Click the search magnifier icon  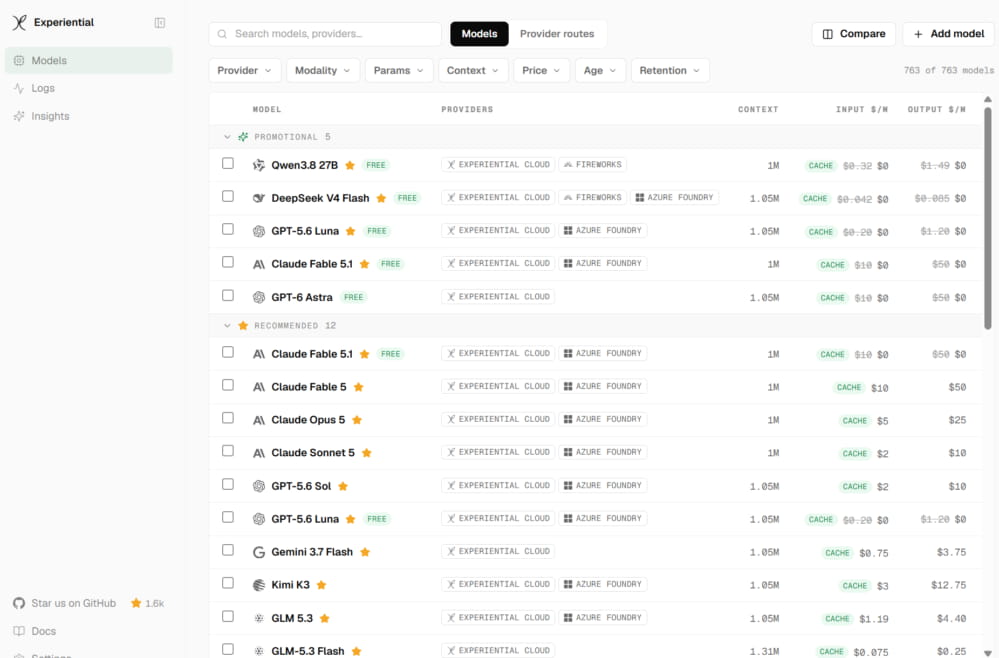click(222, 34)
